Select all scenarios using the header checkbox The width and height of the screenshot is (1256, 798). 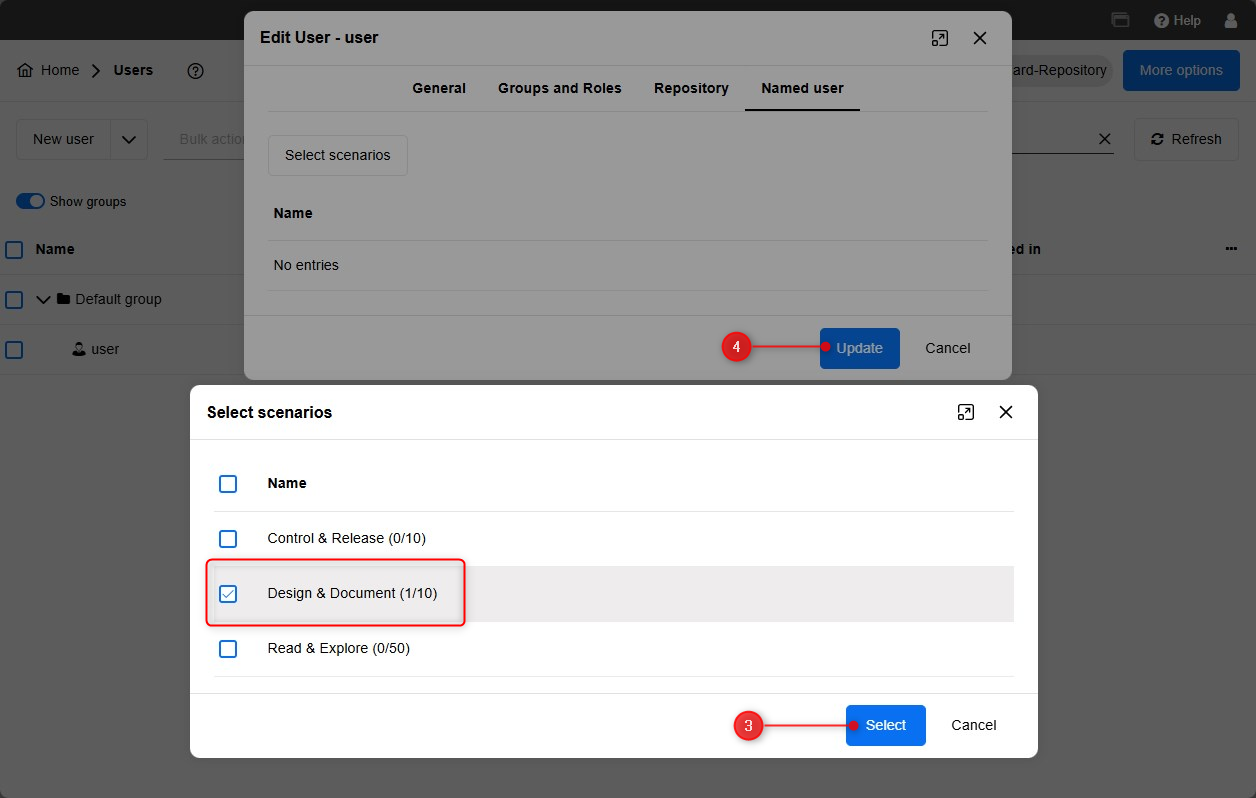[228, 484]
